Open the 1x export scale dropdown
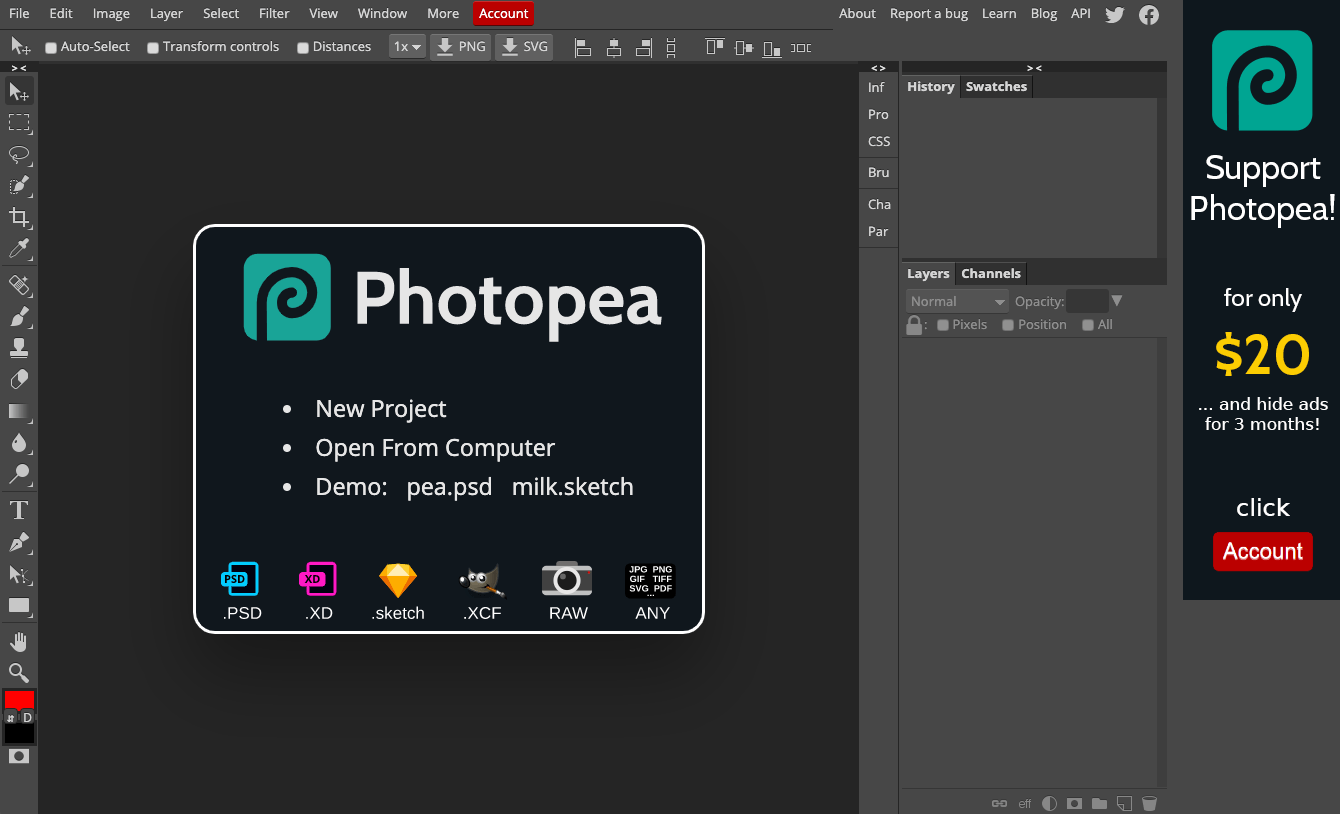The image size is (1340, 814). (x=407, y=47)
